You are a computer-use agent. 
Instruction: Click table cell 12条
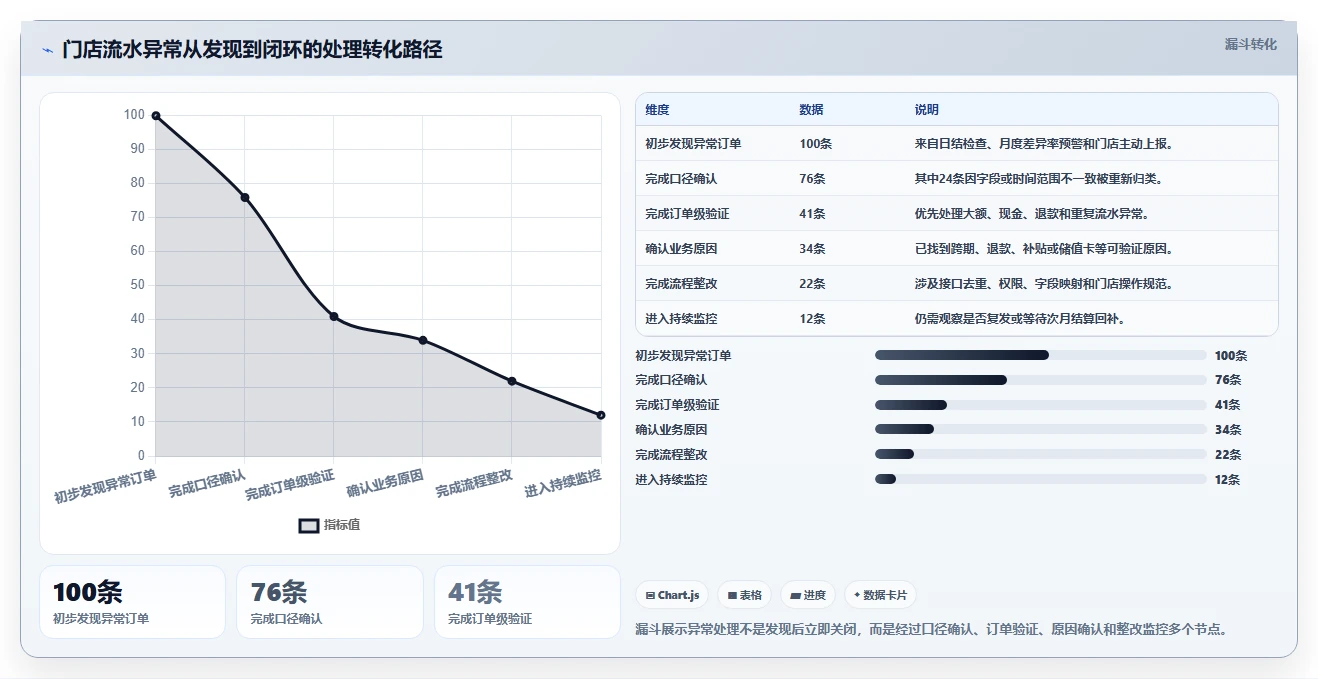[813, 319]
